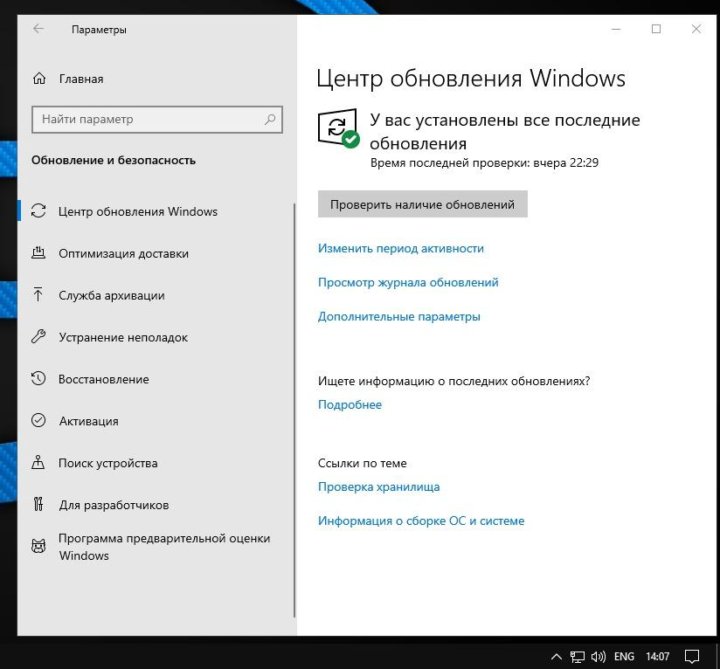Open Просмотр журнала обновлений link

pos(408,282)
